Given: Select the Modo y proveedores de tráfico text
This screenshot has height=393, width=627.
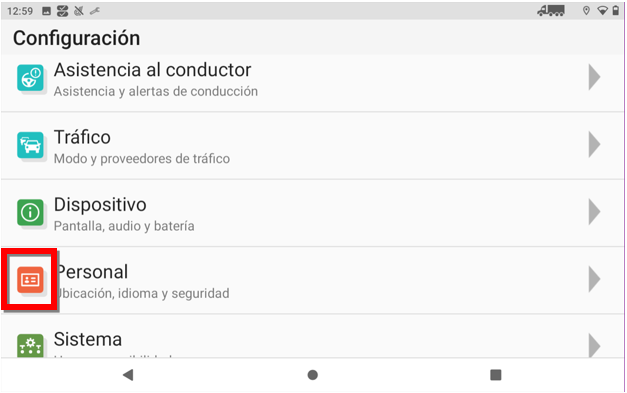Looking at the screenshot, I should pos(142,159).
